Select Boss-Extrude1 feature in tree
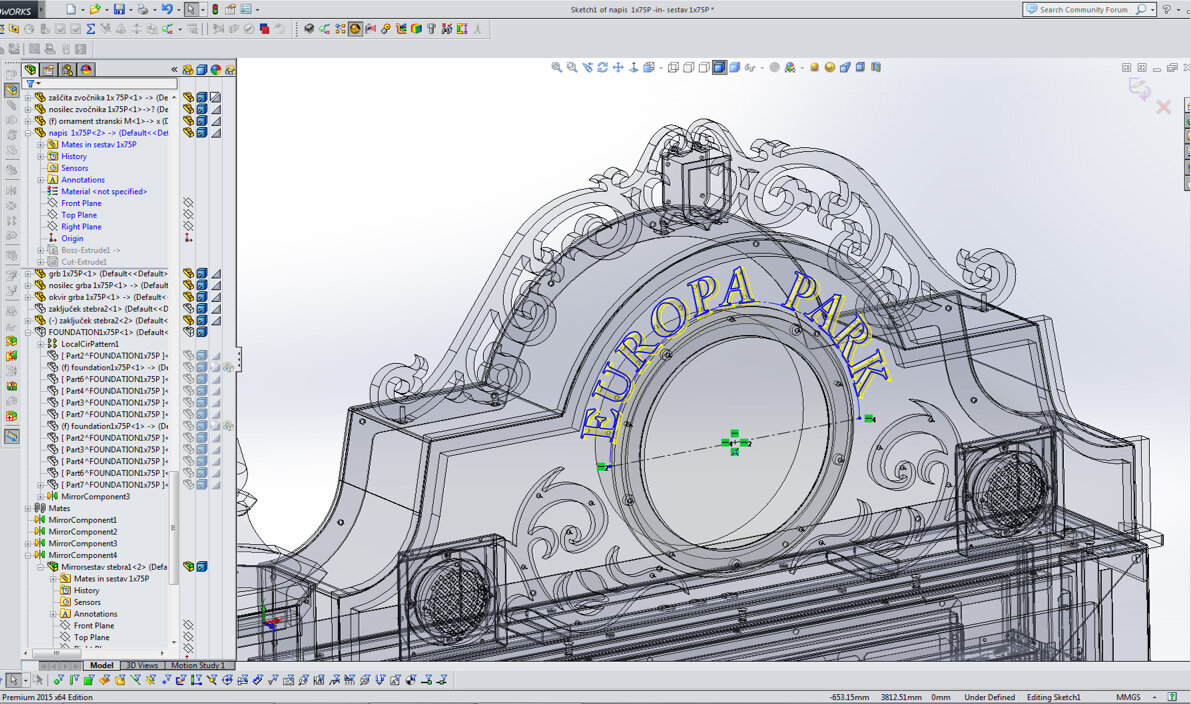This screenshot has height=704, width=1191. (90, 251)
